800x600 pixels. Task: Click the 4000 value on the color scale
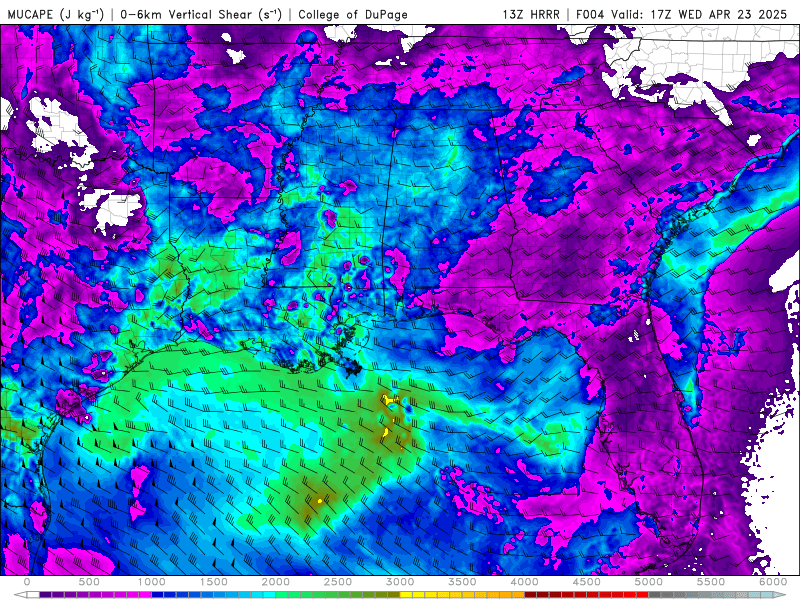(524, 582)
